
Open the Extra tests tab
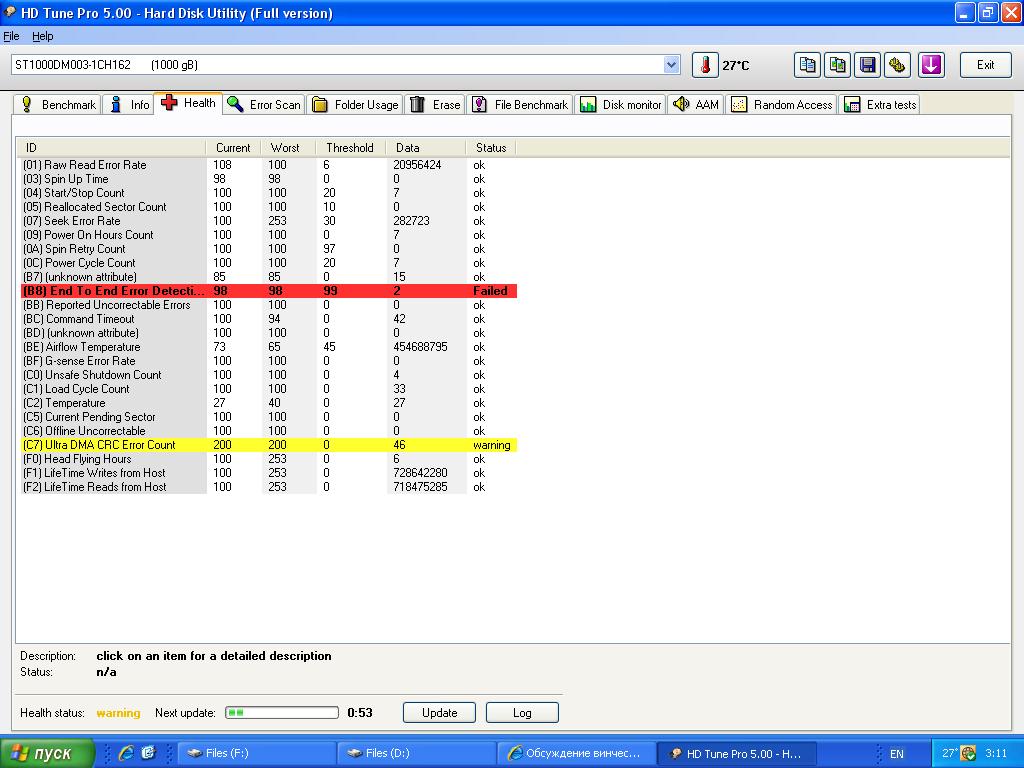tap(880, 104)
